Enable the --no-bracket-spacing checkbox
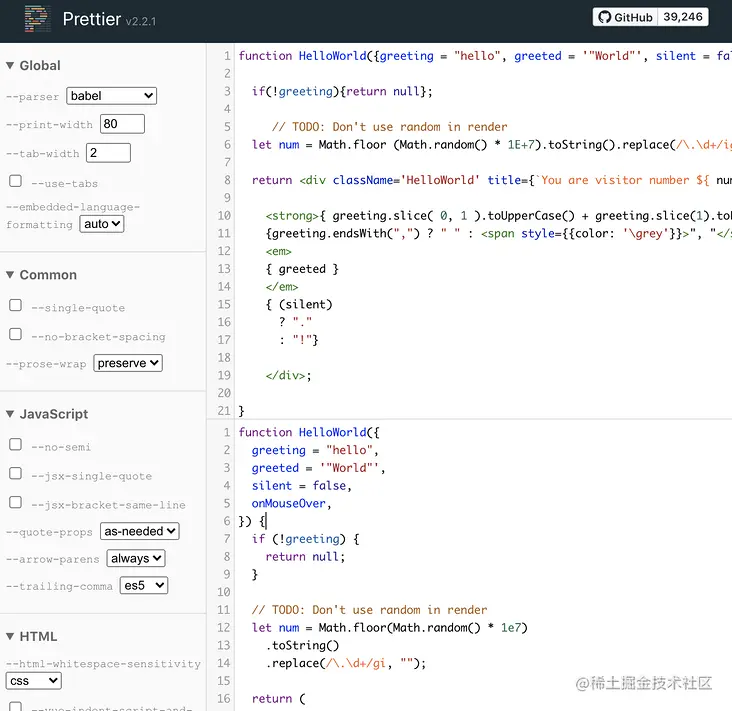The image size is (732, 711). pyautogui.click(x=15, y=334)
